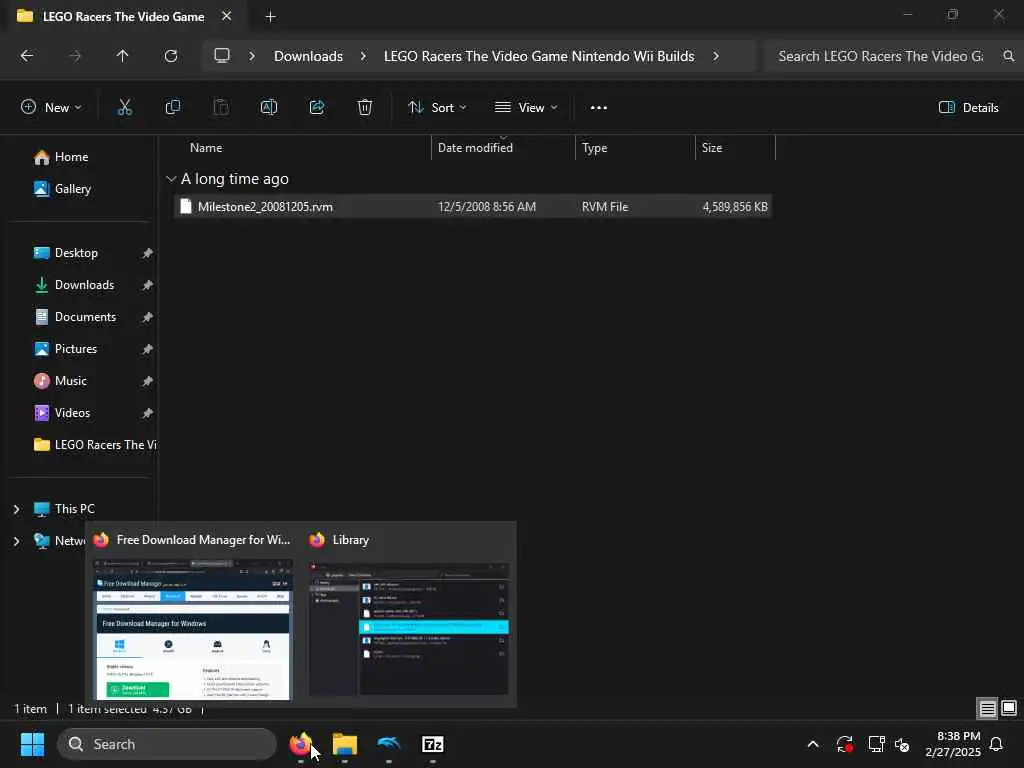Open the Sort dropdown
Screen dimensions: 1024x768
coord(437,108)
